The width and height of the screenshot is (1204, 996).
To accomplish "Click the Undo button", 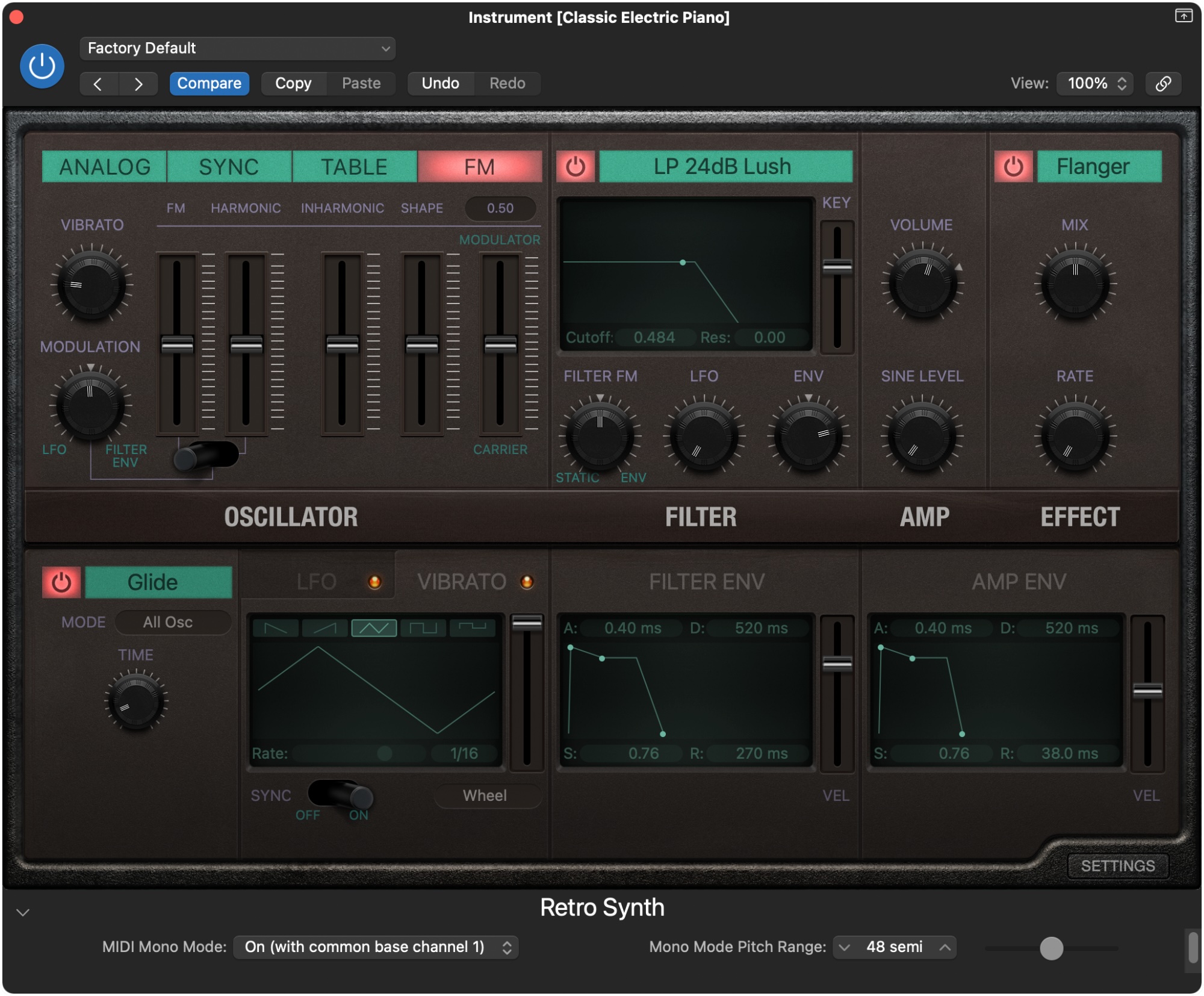I will pos(440,84).
